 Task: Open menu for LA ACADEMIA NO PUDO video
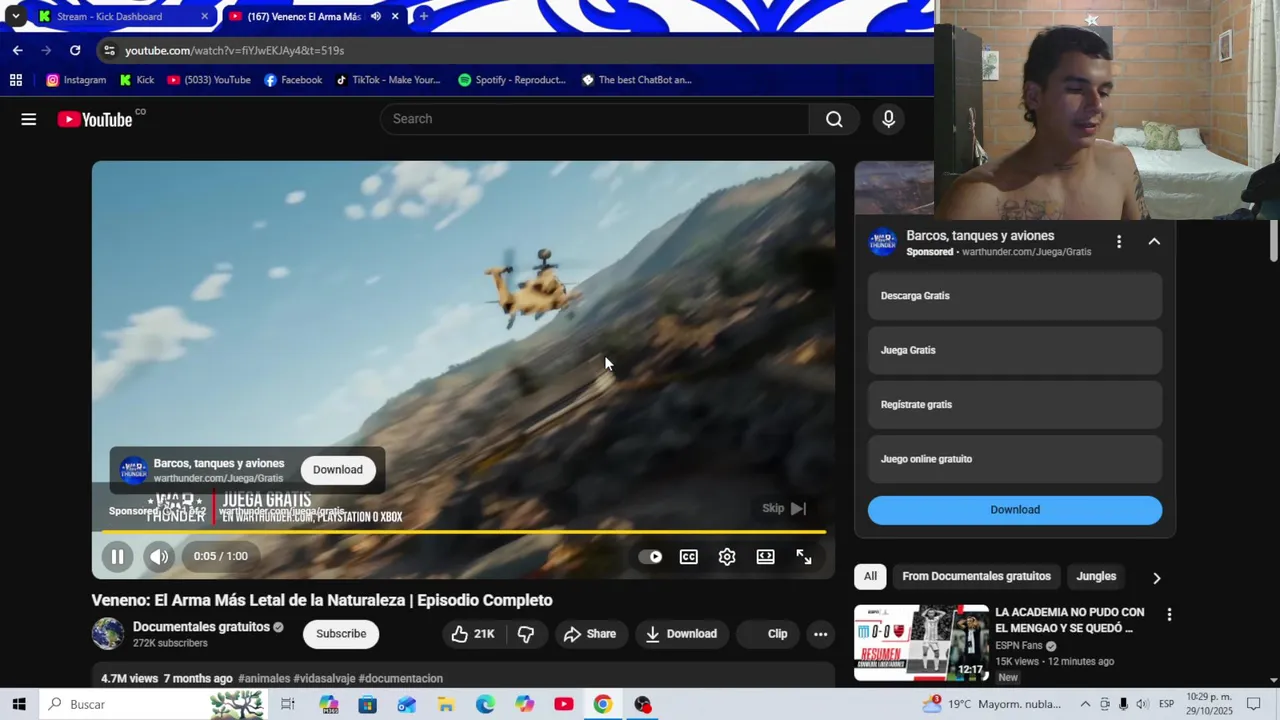point(1169,614)
